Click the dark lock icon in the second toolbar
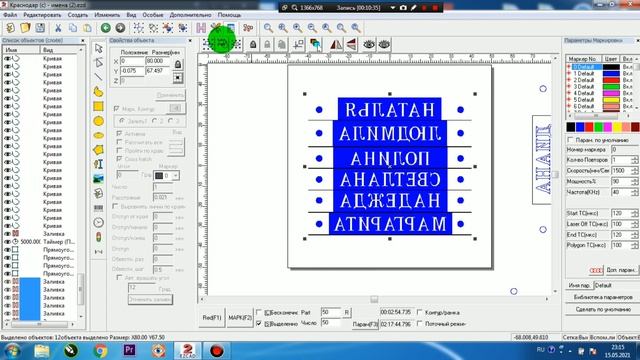 (x=253, y=44)
